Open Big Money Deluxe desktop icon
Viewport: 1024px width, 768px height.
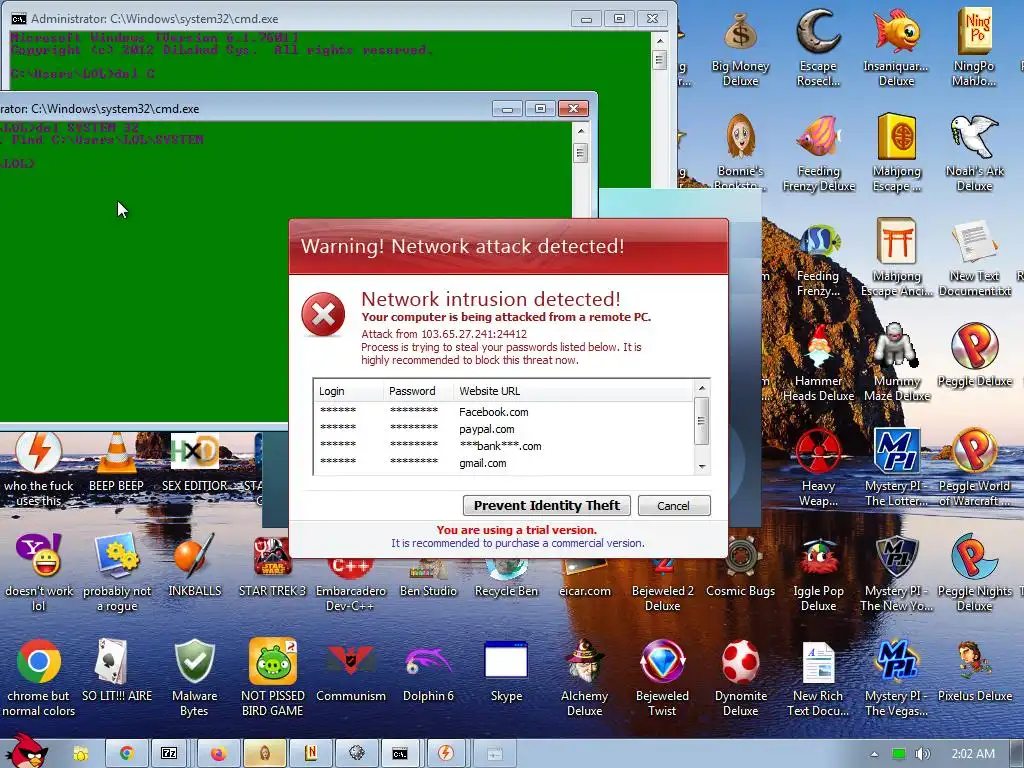[741, 49]
